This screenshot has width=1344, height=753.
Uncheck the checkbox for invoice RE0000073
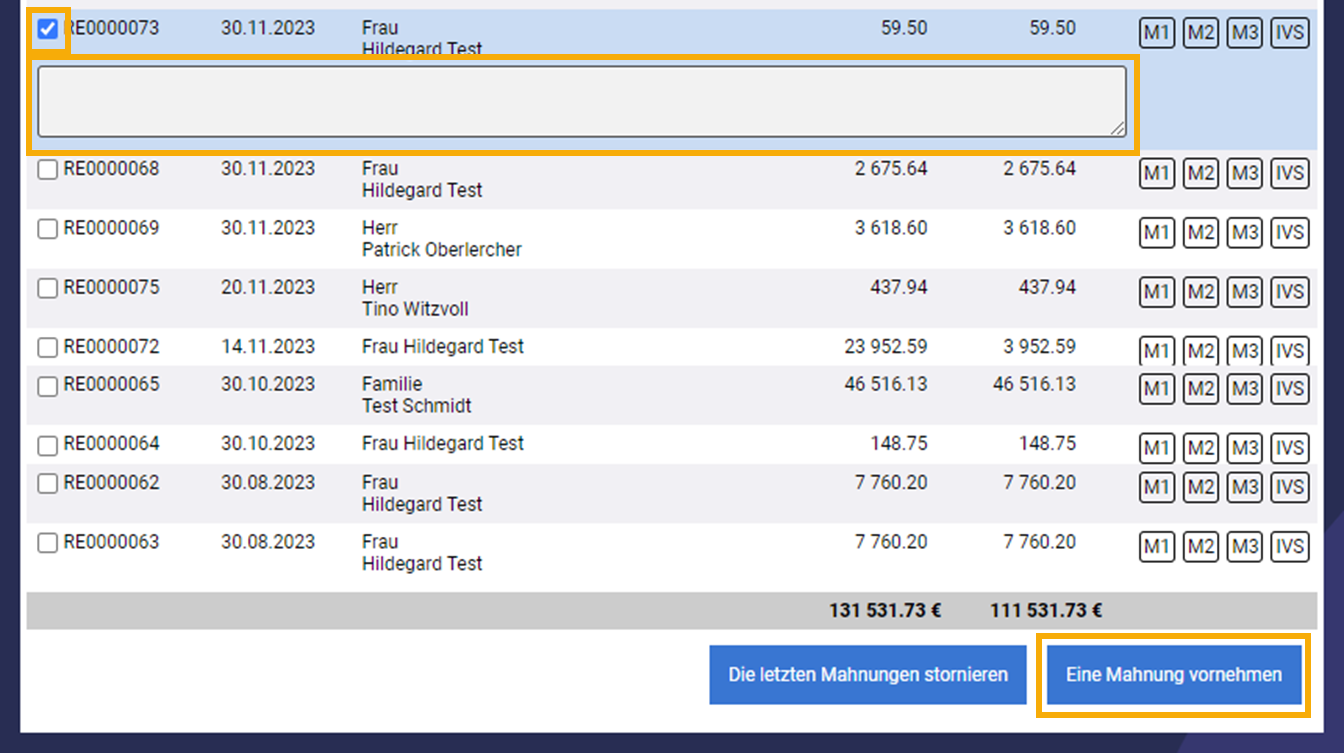(x=47, y=30)
